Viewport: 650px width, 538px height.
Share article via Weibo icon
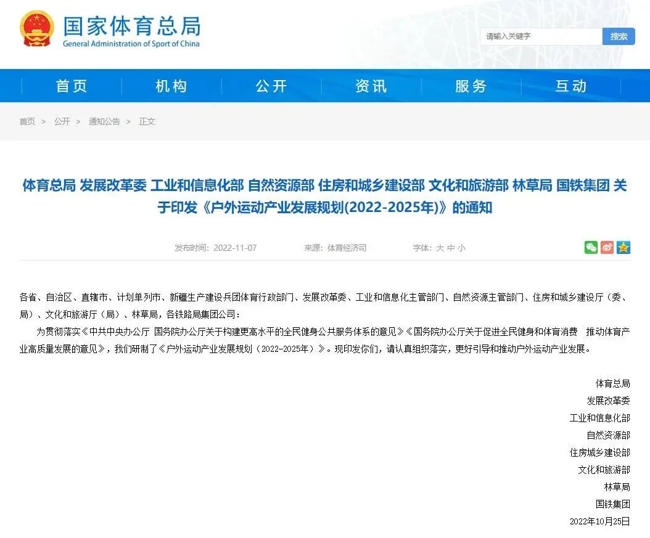coord(607,247)
